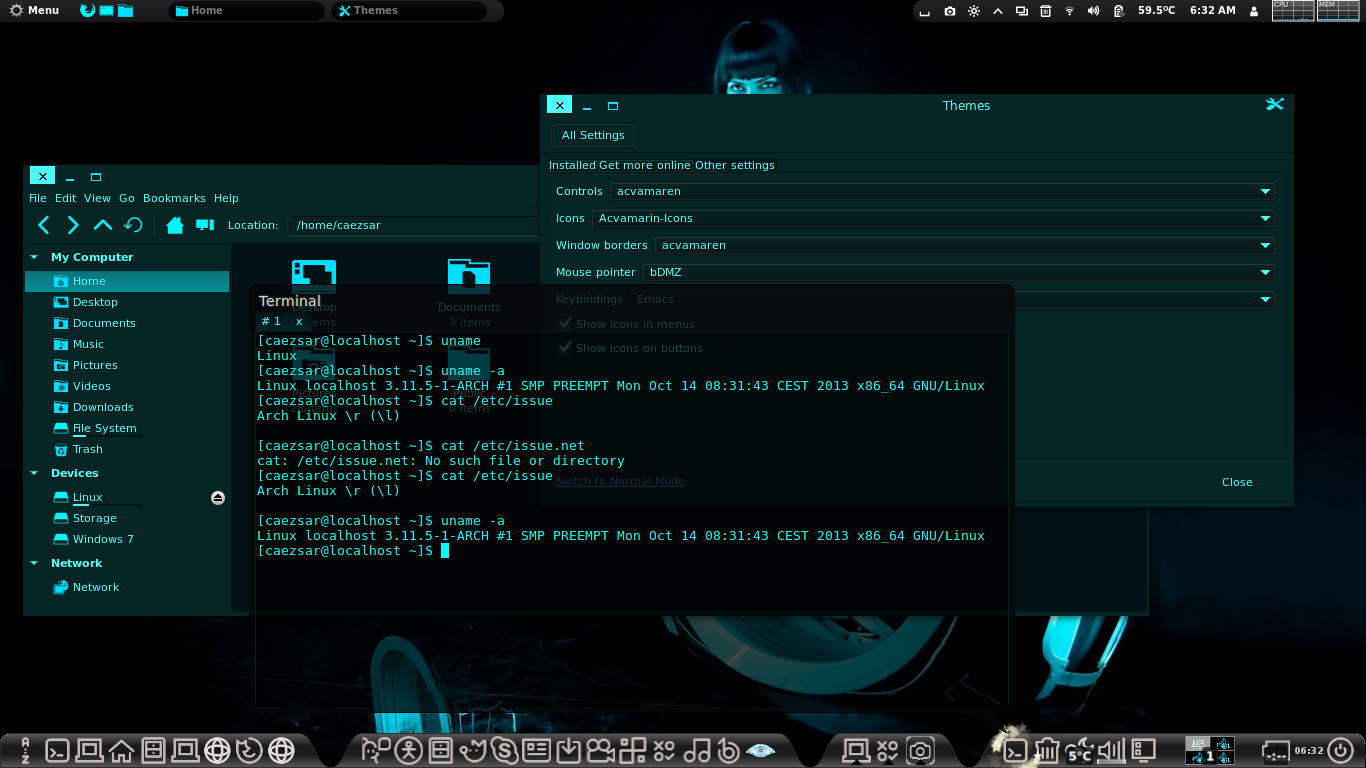Open the Wi-Fi network applet
The height and width of the screenshot is (768, 1366).
click(1069, 11)
